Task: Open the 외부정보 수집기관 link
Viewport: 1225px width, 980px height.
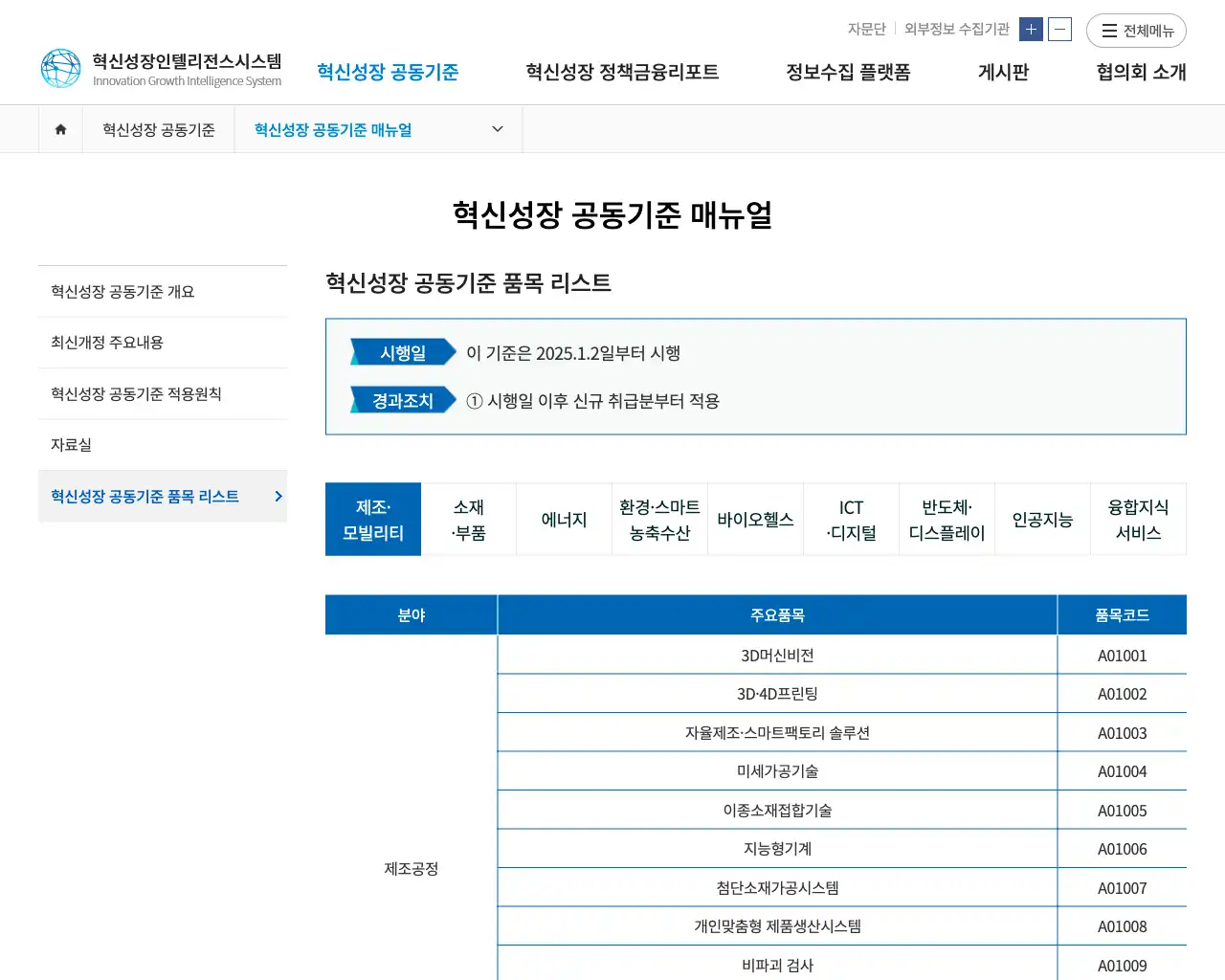Action: pyautogui.click(x=955, y=29)
